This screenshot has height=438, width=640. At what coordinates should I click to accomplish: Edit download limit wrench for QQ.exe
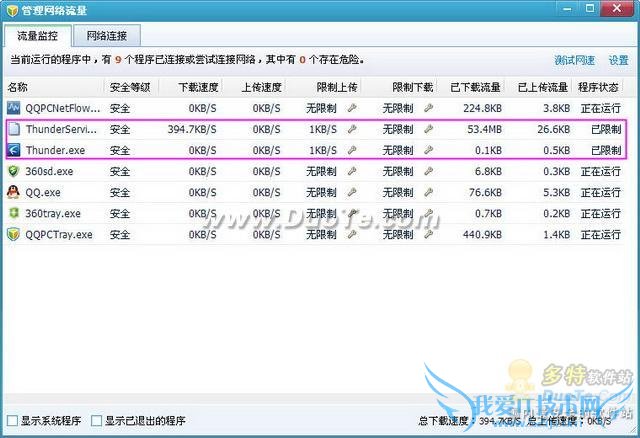point(428,192)
